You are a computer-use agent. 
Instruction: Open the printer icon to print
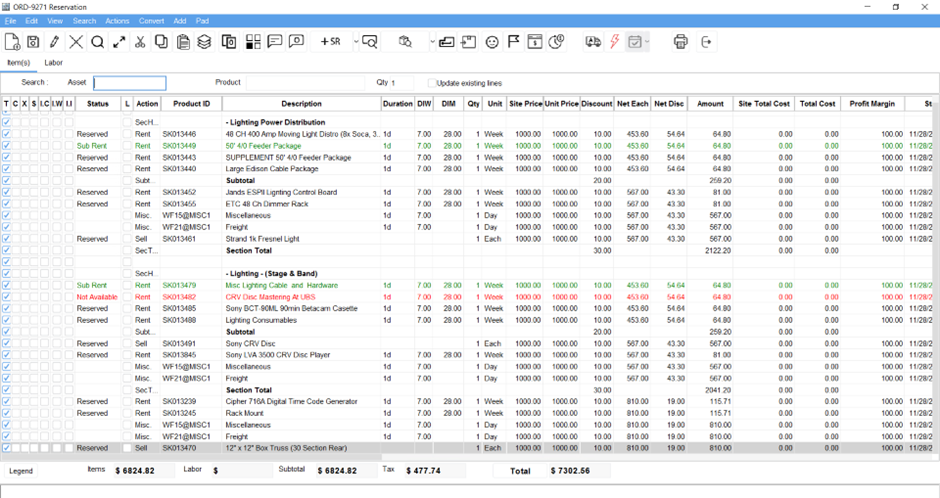pos(681,42)
